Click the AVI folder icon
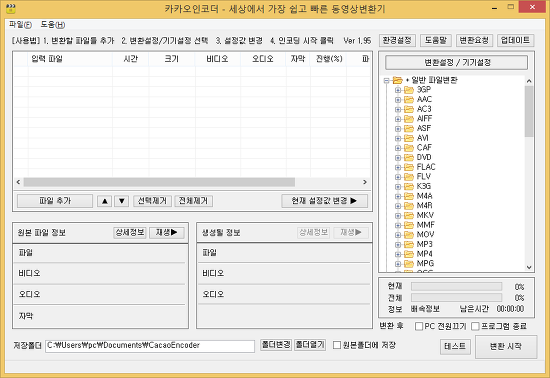 pyautogui.click(x=409, y=138)
